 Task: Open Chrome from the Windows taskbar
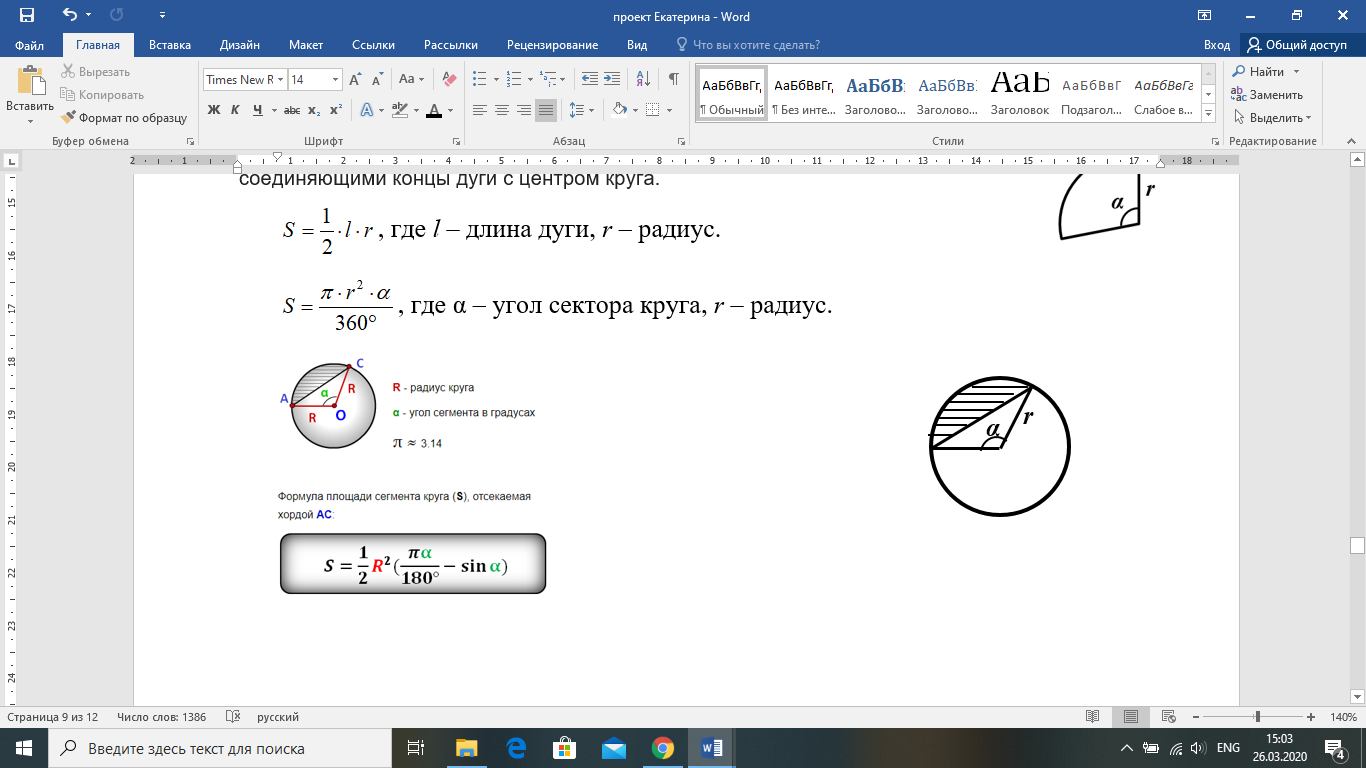662,748
